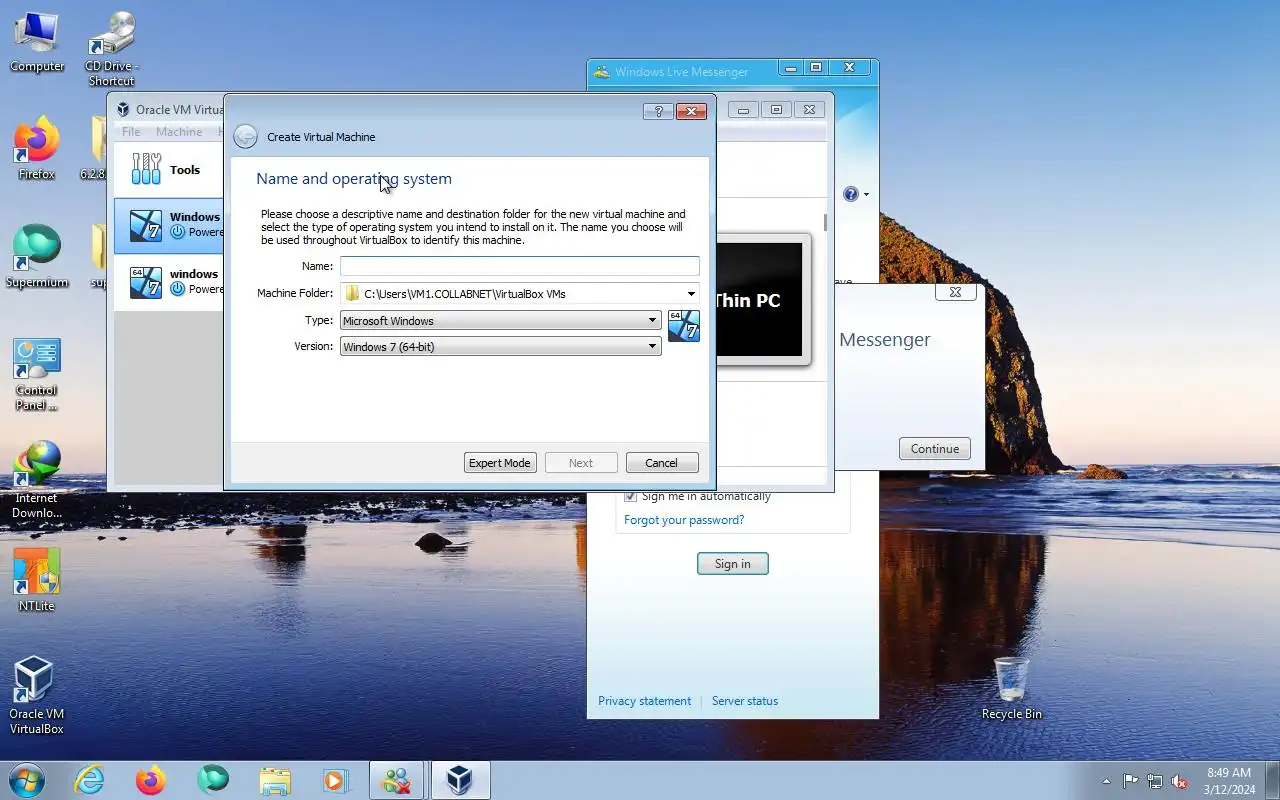Launch Oracle VM VirtualBox desktop shortcut
Image resolution: width=1280 pixels, height=800 pixels.
click(37, 695)
